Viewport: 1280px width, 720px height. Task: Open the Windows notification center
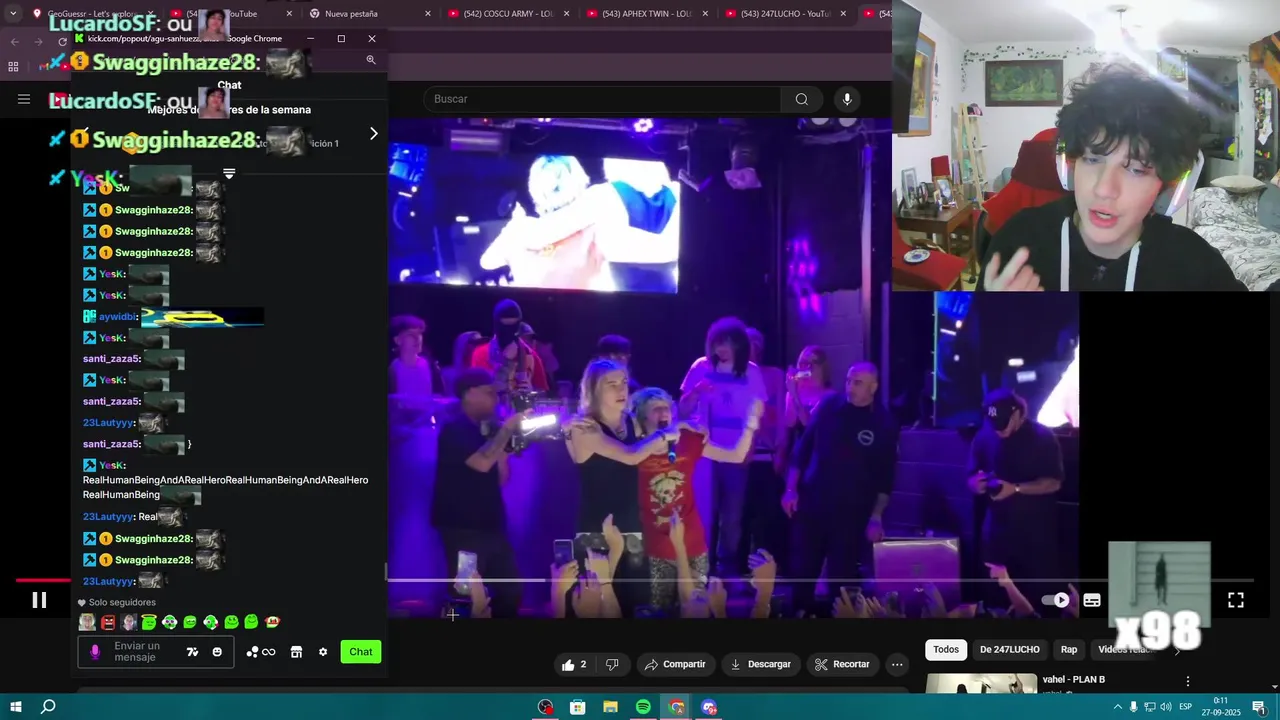click(x=1258, y=707)
